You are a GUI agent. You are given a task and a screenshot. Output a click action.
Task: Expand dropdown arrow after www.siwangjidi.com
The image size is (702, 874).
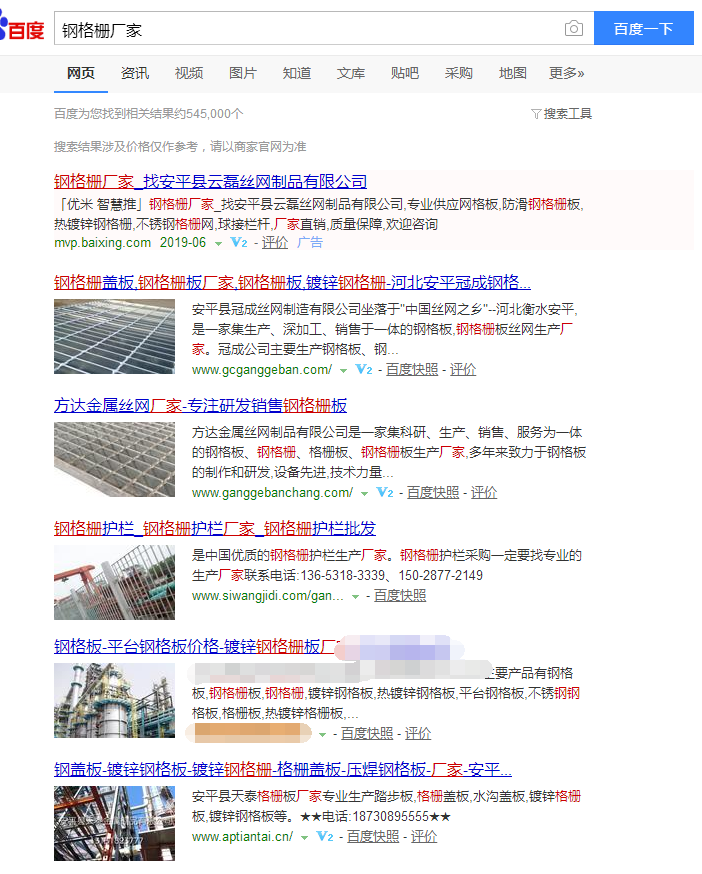[355, 597]
